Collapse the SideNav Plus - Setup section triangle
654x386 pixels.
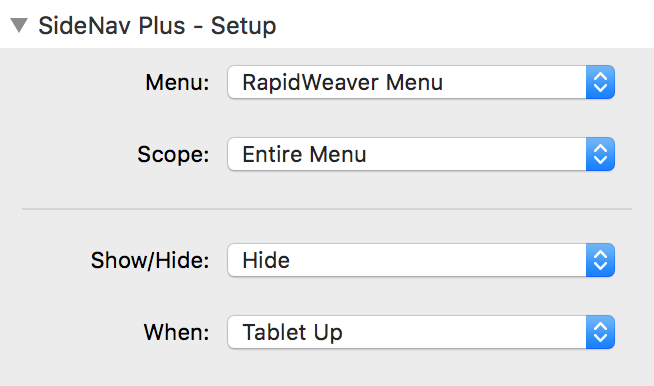19,25
